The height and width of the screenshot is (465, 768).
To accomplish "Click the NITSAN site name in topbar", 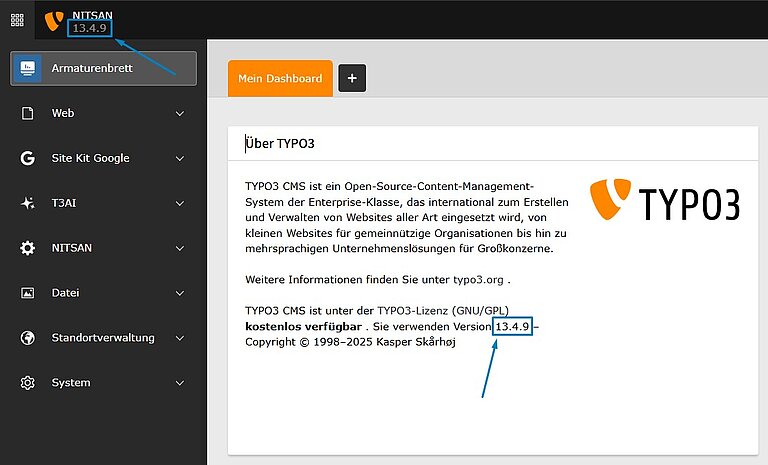I will click(93, 15).
